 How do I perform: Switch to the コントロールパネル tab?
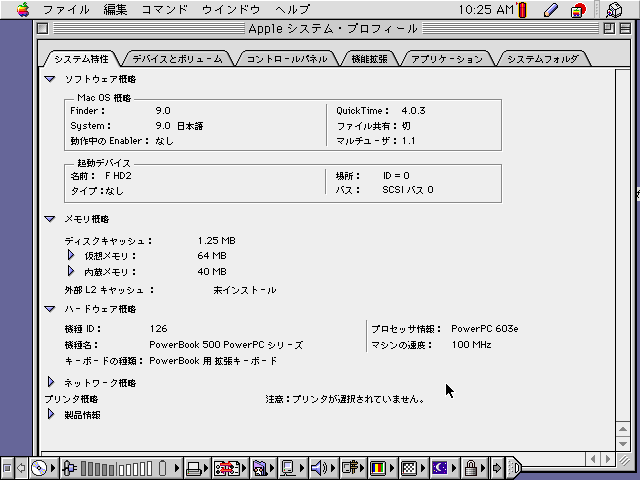287,59
